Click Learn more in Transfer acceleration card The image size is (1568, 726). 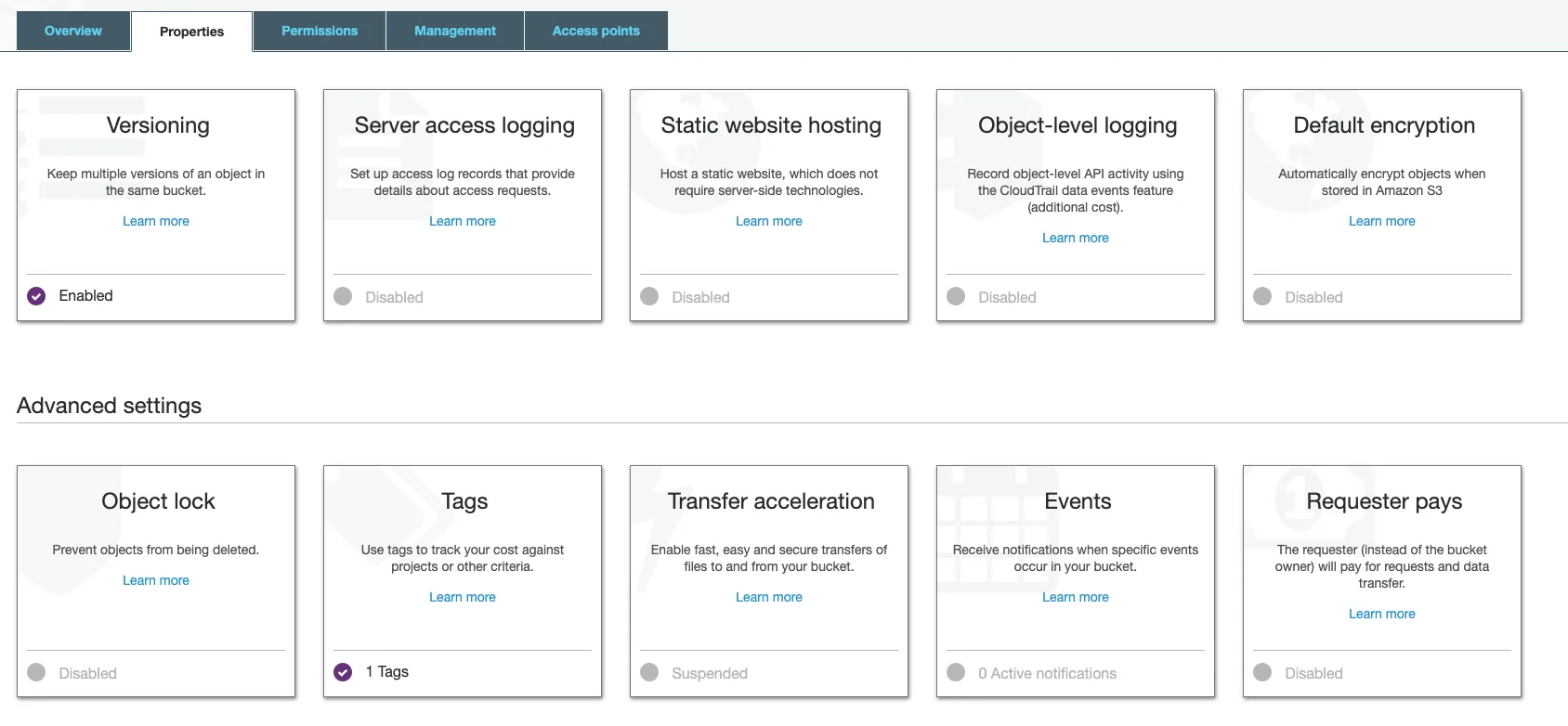click(769, 597)
